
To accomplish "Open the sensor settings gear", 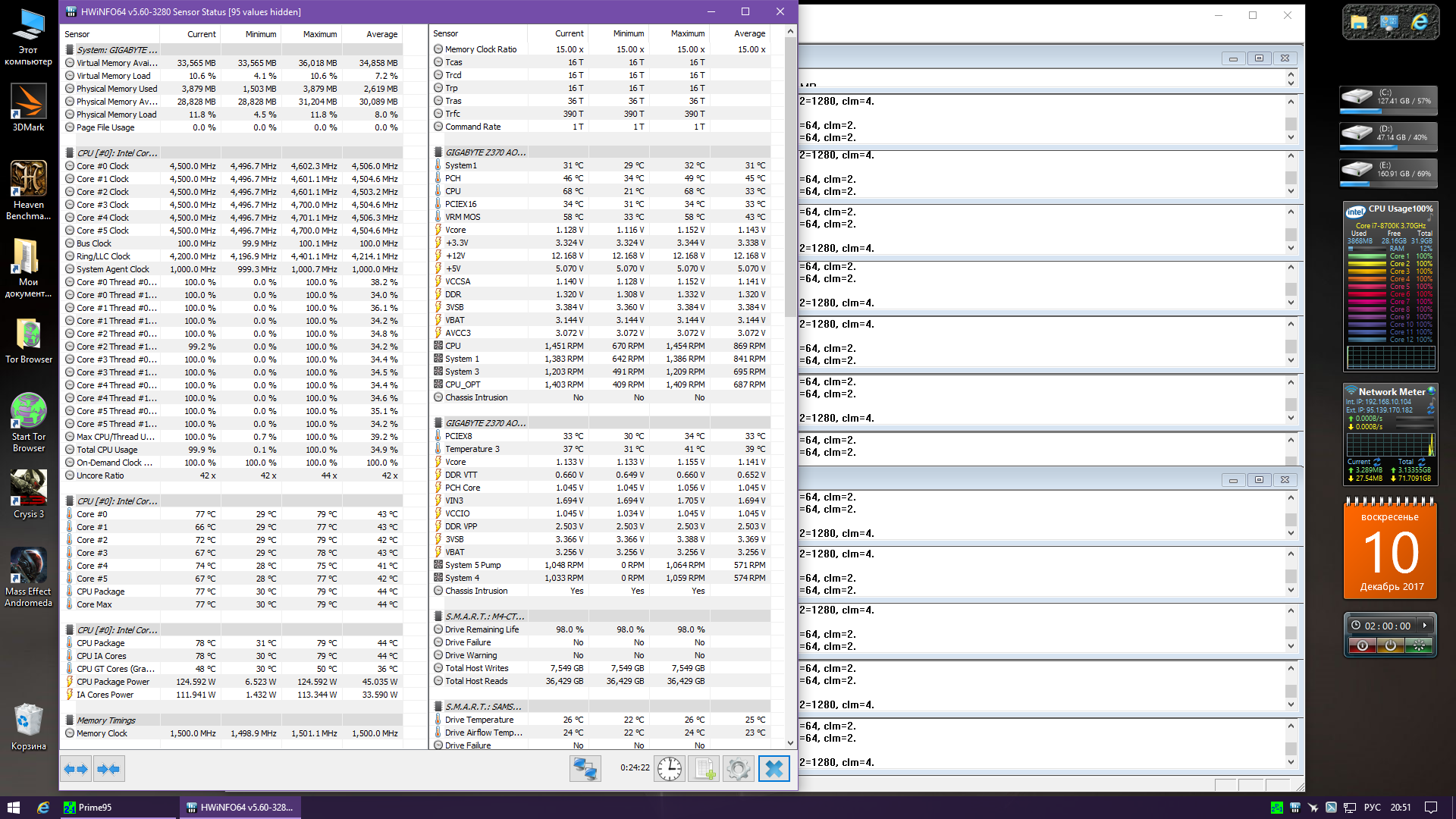I will click(x=738, y=769).
